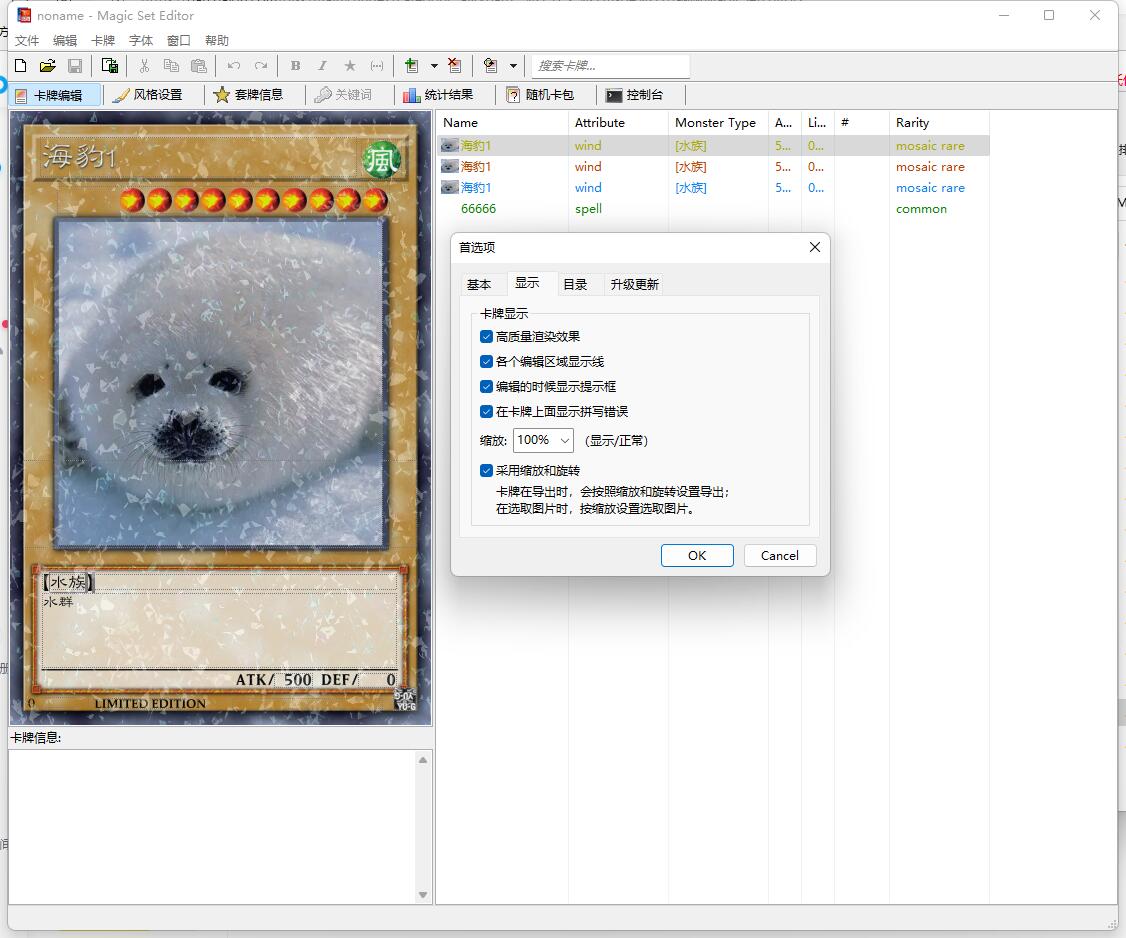Toggle Italic text formatting

point(322,66)
